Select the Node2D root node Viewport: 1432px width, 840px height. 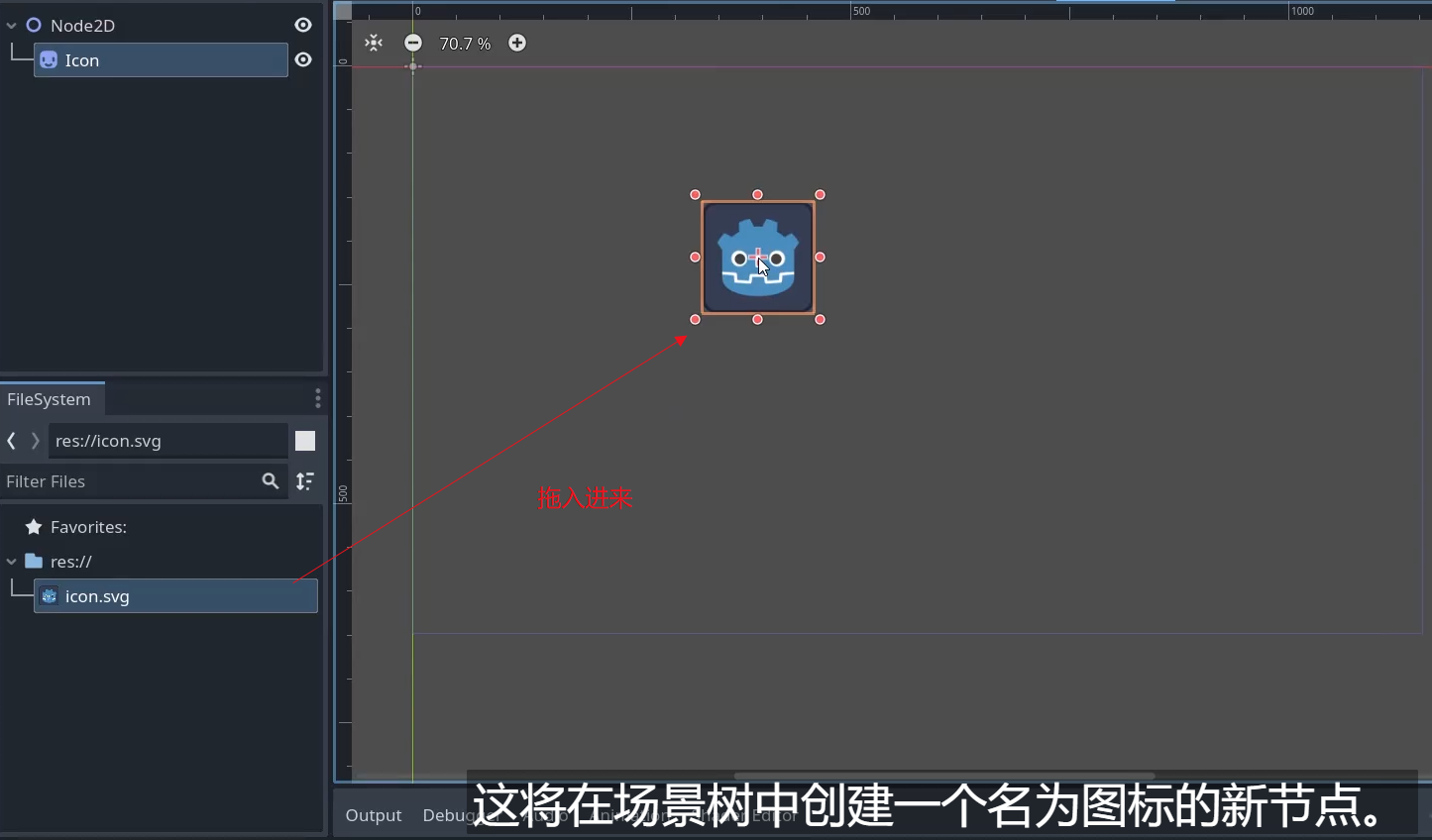coord(82,26)
